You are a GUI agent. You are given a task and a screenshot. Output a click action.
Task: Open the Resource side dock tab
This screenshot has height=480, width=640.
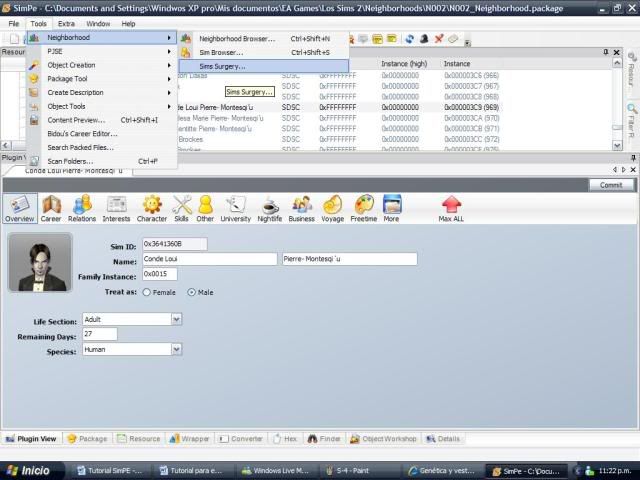pos(631,69)
